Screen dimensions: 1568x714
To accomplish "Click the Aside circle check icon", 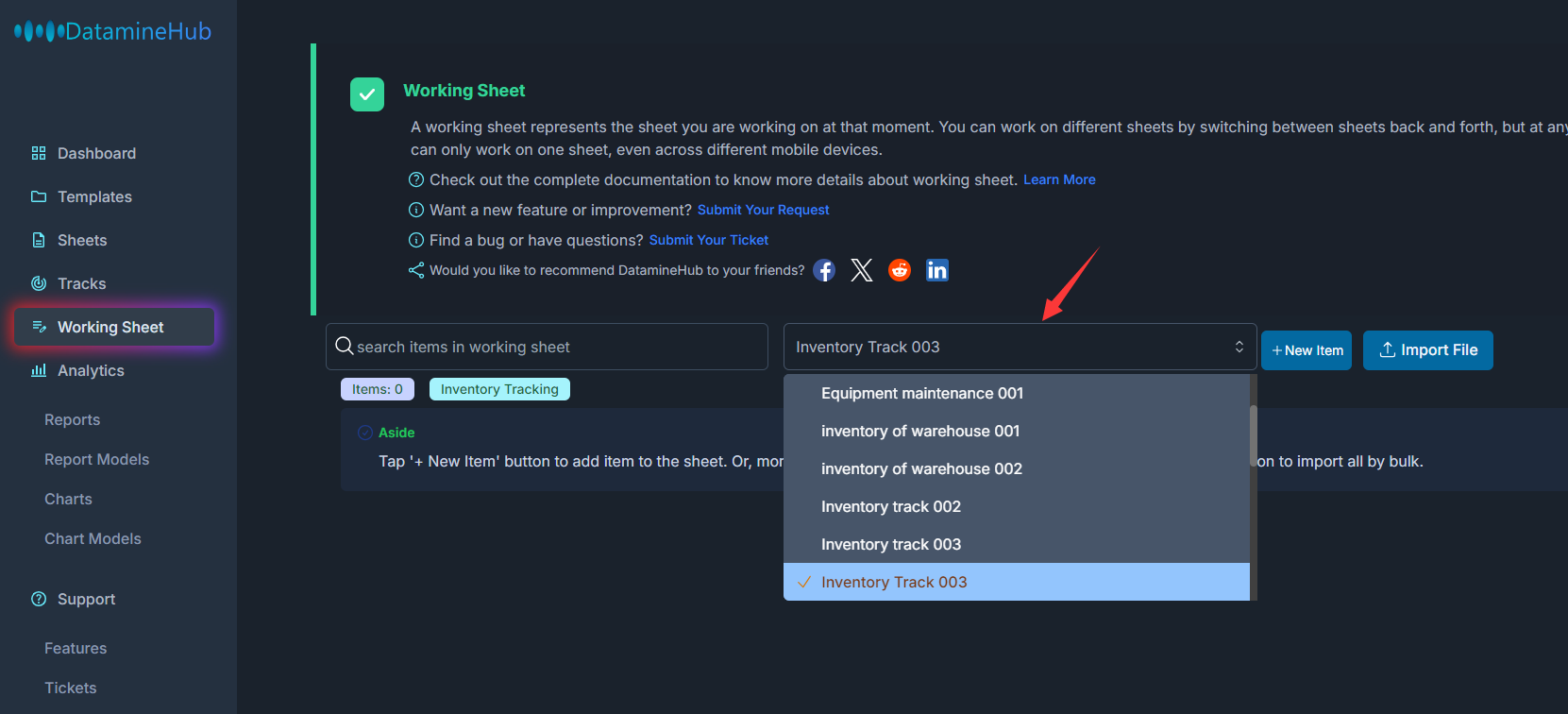I will click(365, 433).
